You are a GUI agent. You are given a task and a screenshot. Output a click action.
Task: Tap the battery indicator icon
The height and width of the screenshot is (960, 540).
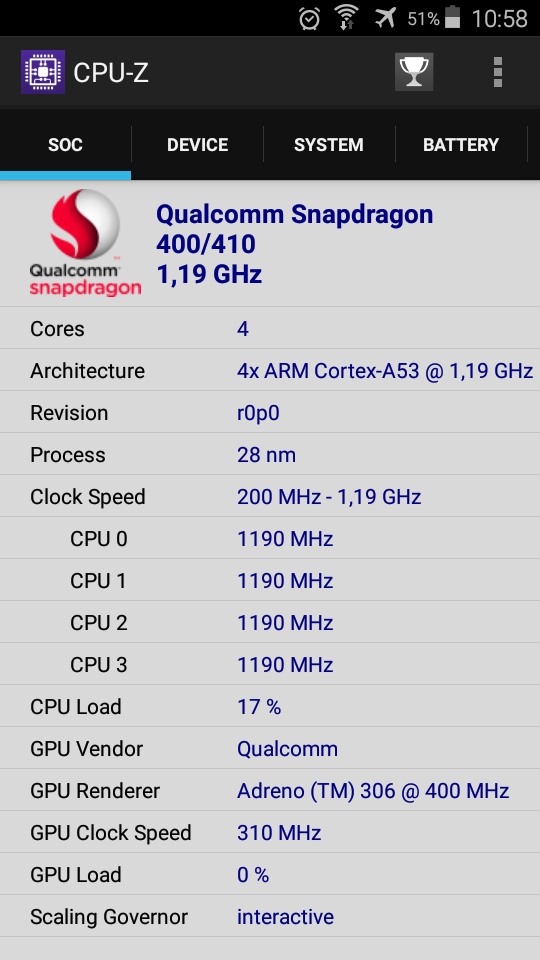pos(452,17)
